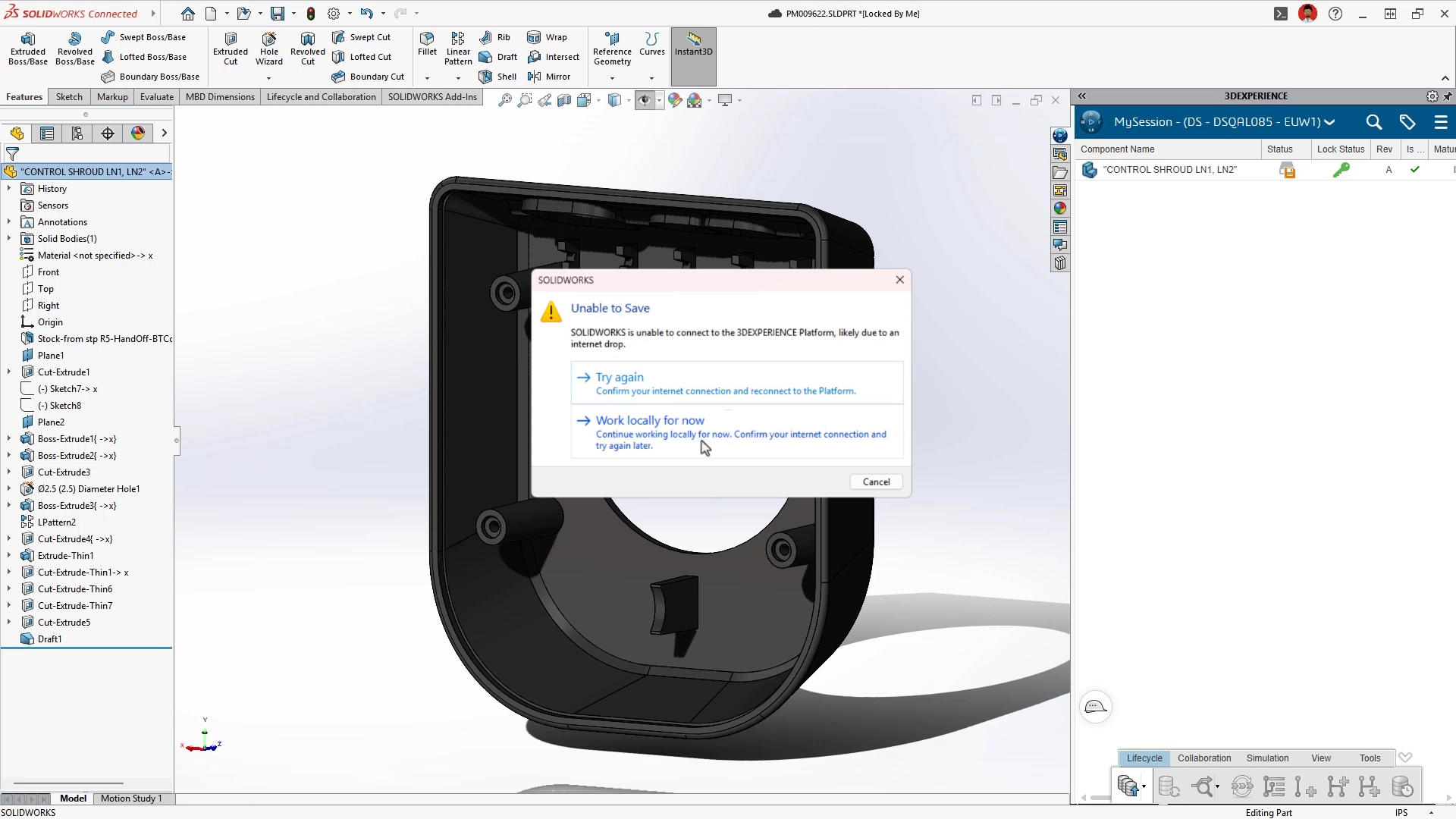Open the ConfigurationManager tab icon
This screenshot has height=819, width=1456.
click(x=77, y=133)
